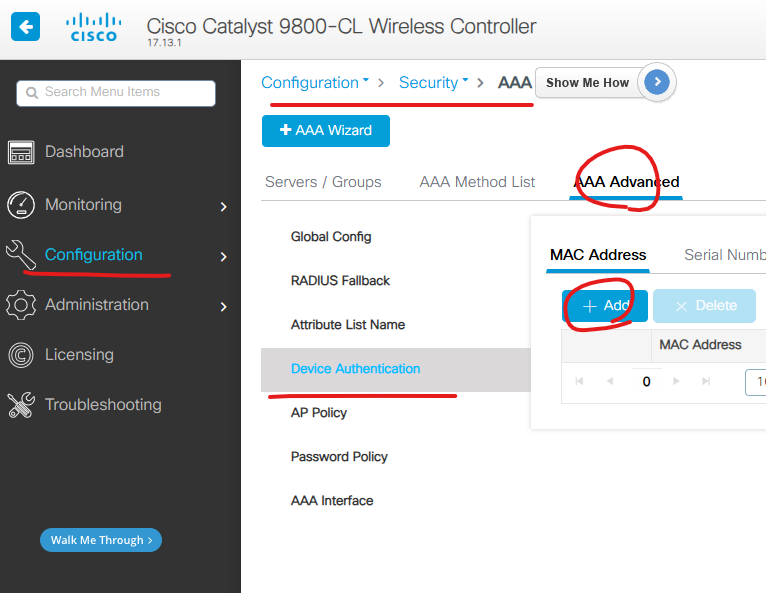Open the Dashboard icon in sidebar
Screen dimensions: 766x593
pyautogui.click(x=21, y=152)
